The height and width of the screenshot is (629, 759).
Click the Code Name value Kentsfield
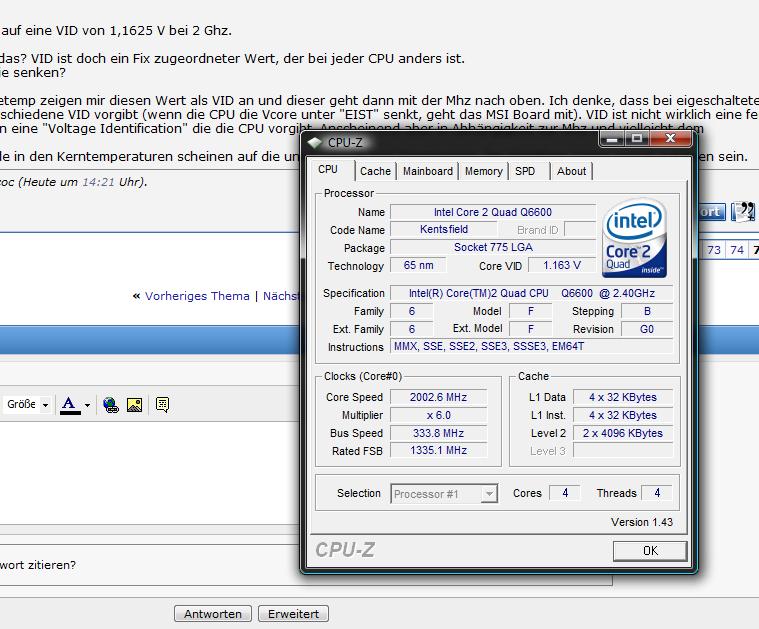tap(444, 230)
